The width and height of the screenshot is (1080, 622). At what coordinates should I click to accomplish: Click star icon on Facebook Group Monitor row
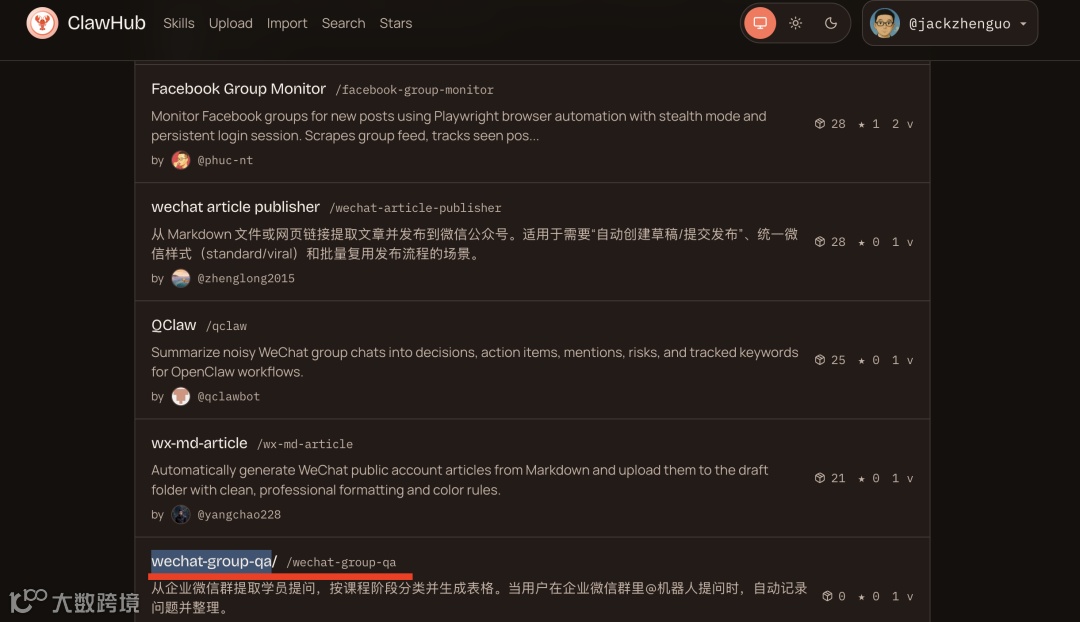pyautogui.click(x=861, y=124)
